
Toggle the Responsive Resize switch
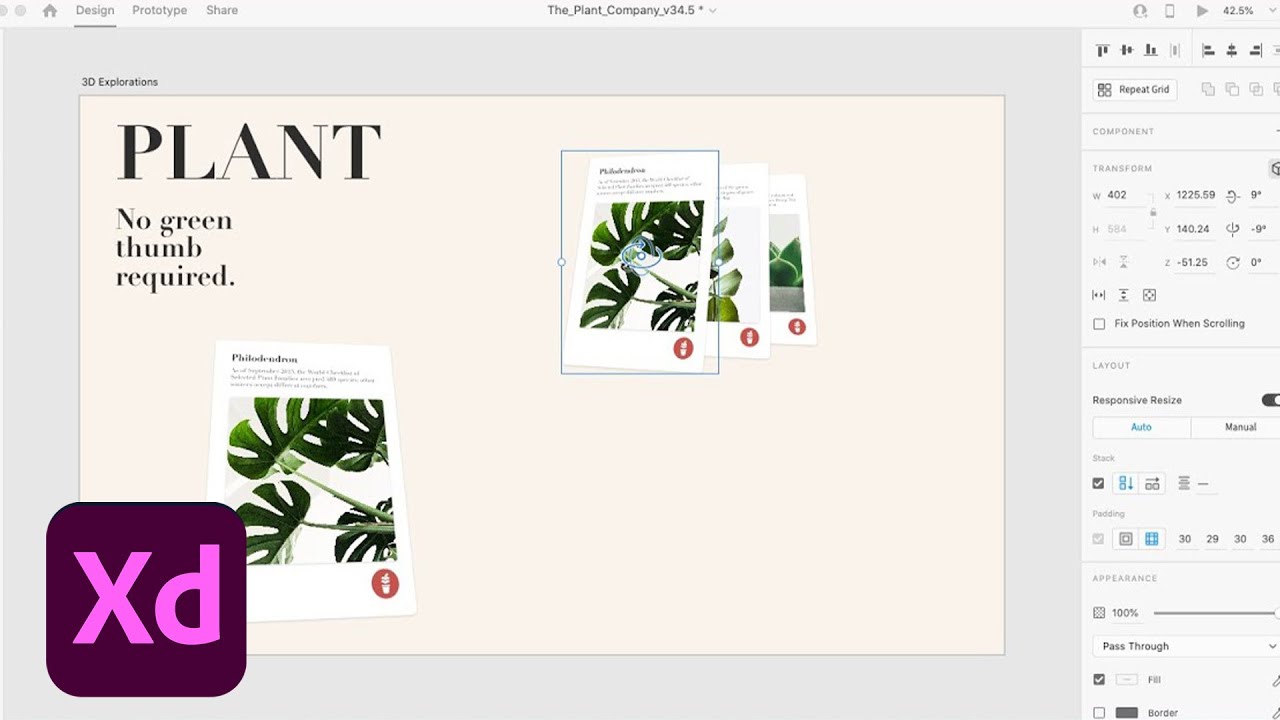(1271, 400)
